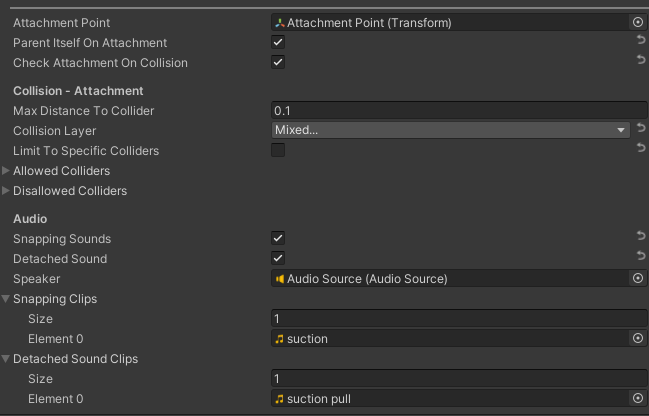The width and height of the screenshot is (649, 416).
Task: Revert Detached Sound override
Action: [x=640, y=258]
